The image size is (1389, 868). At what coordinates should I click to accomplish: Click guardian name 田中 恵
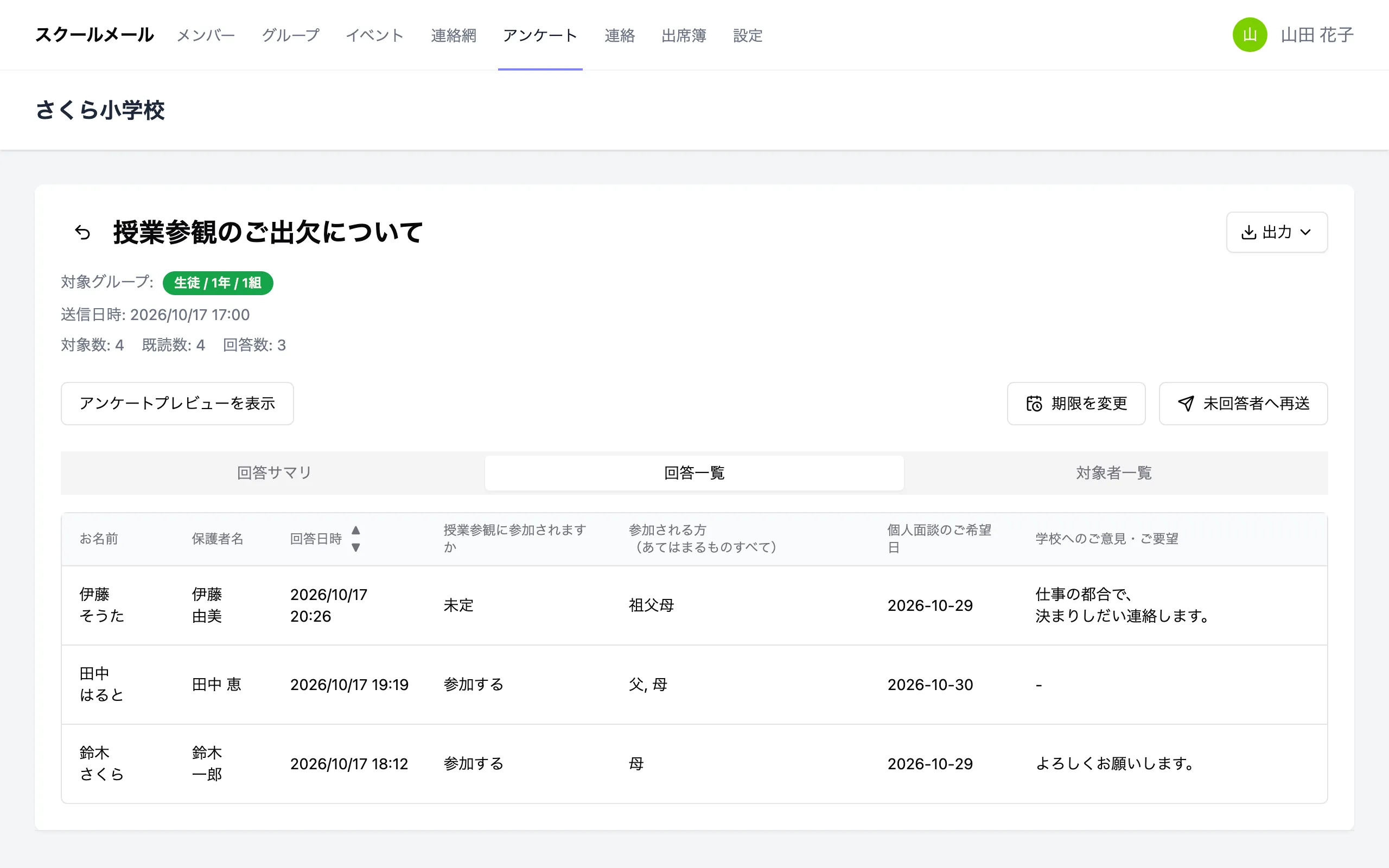click(x=216, y=684)
